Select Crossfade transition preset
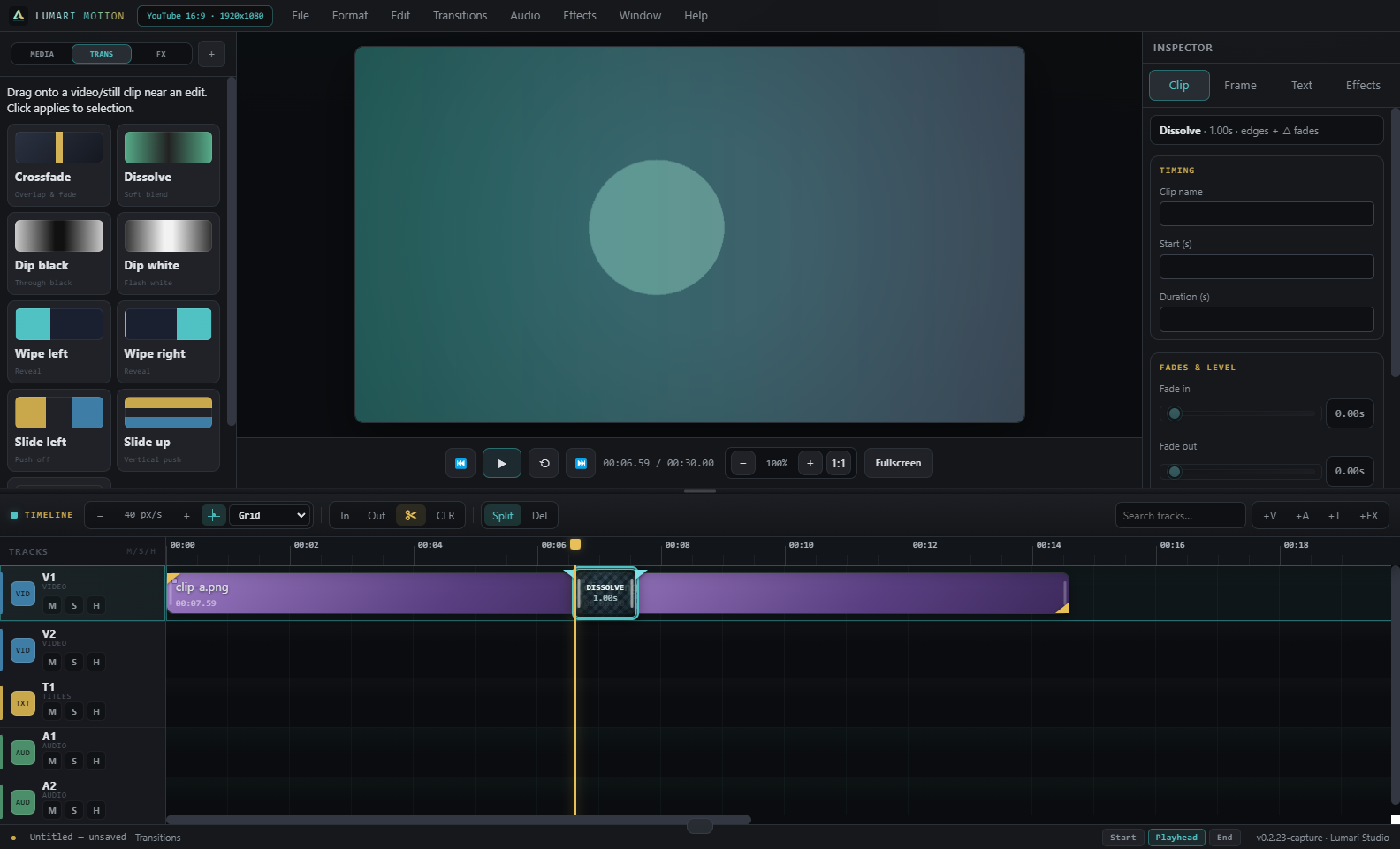Image resolution: width=1400 pixels, height=849 pixels. click(59, 165)
